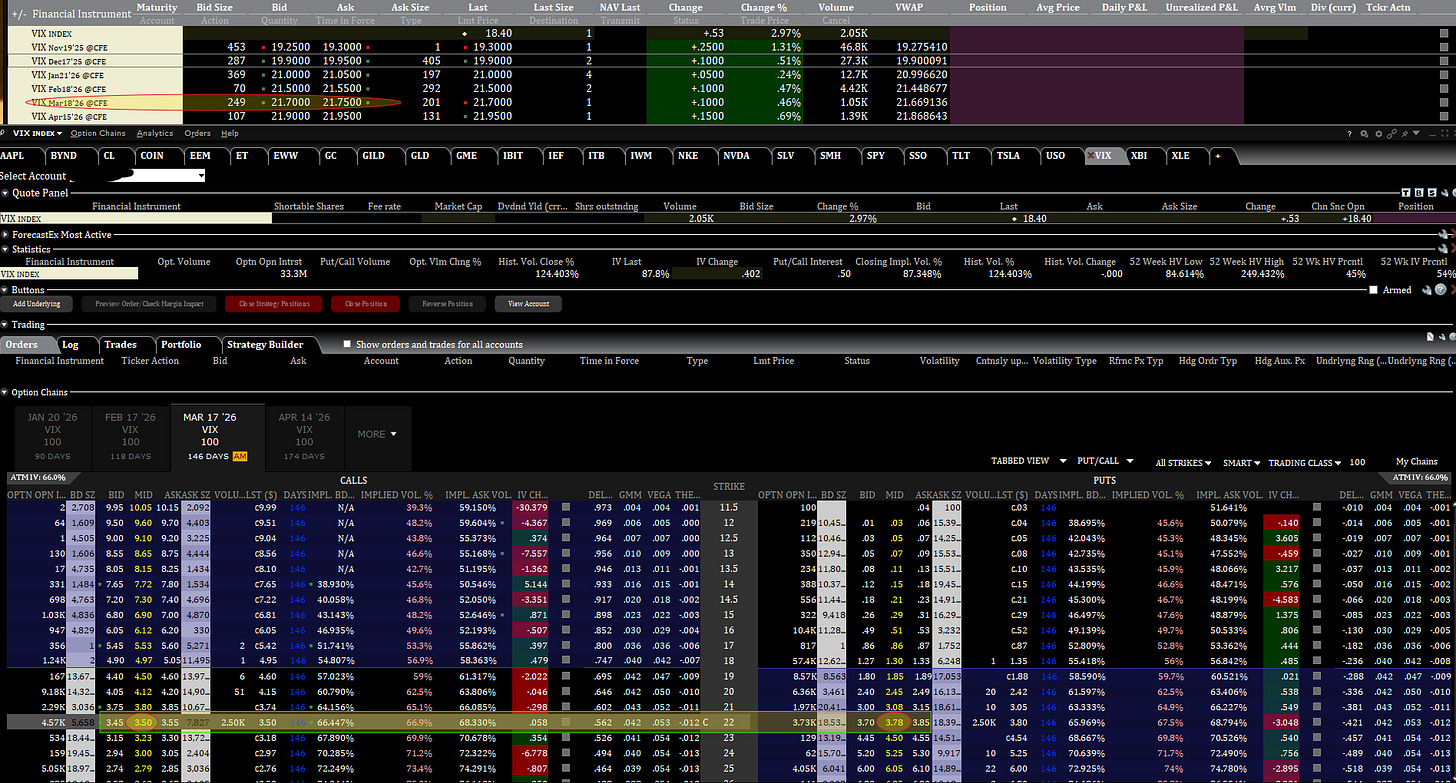Open the My Chains link
Image resolution: width=1456 pixels, height=783 pixels.
[1416, 461]
